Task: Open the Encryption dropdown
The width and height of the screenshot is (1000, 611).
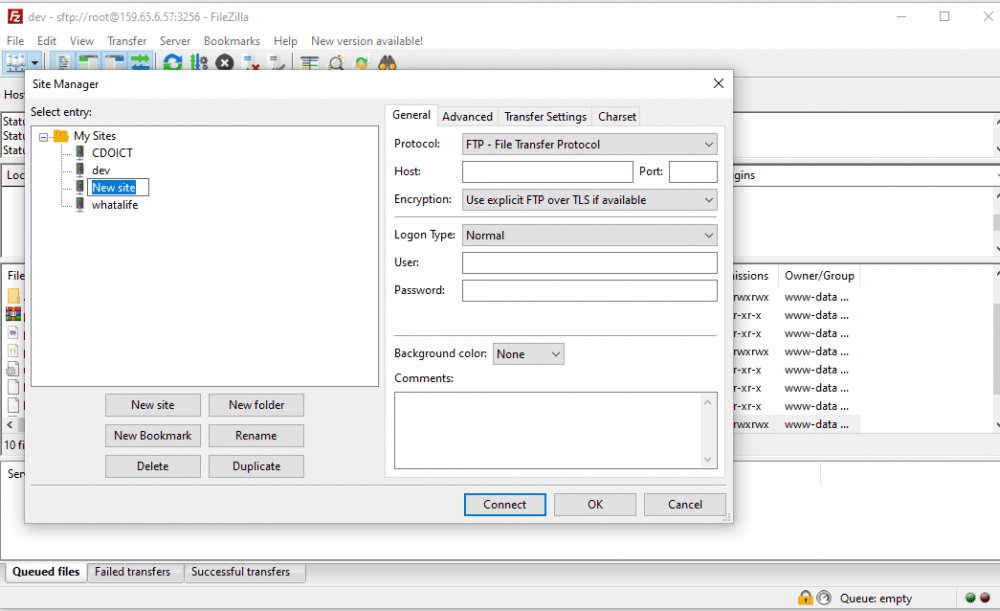Action: pos(589,200)
